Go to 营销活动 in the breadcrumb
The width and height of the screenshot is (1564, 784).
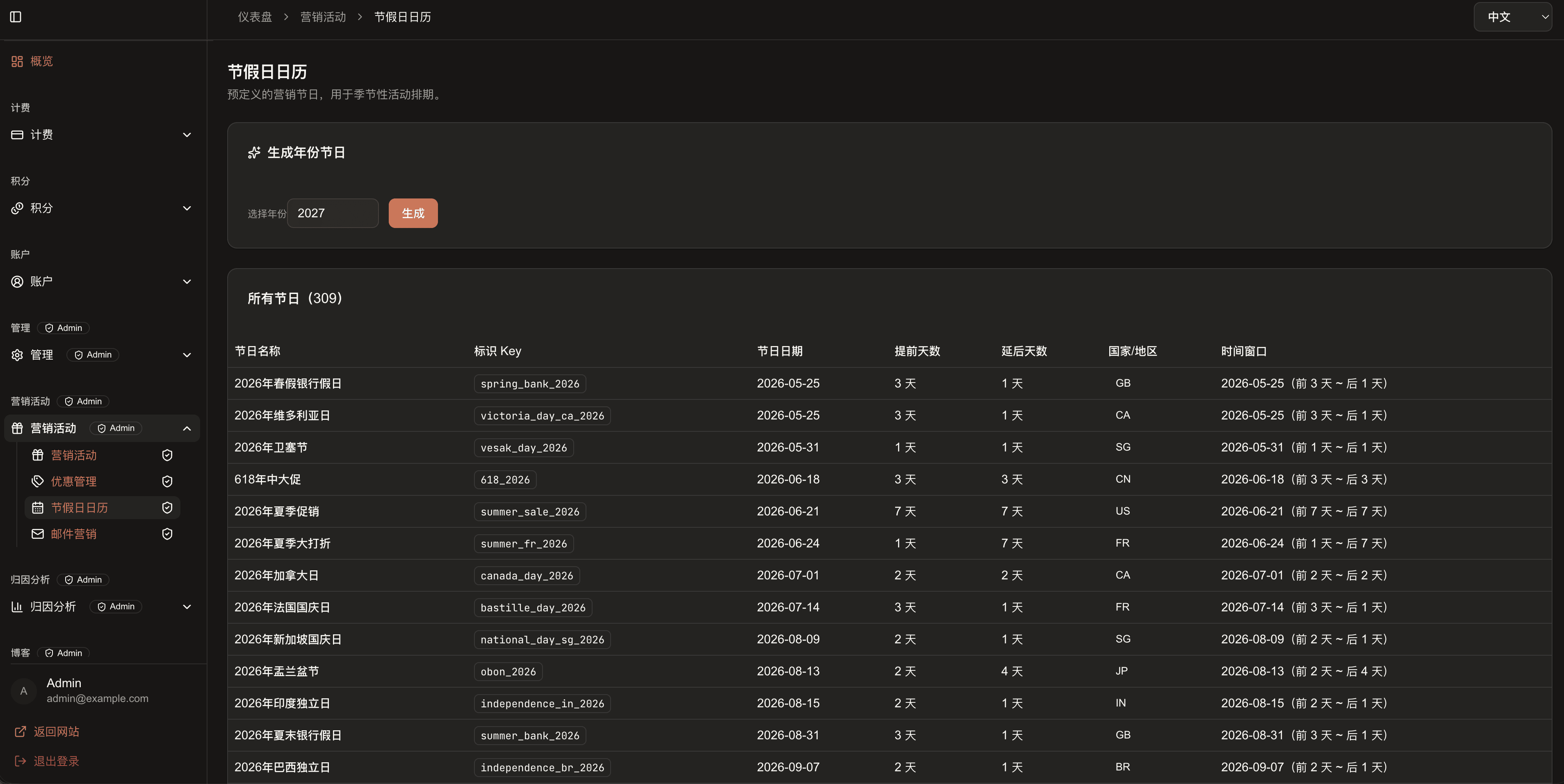point(323,17)
